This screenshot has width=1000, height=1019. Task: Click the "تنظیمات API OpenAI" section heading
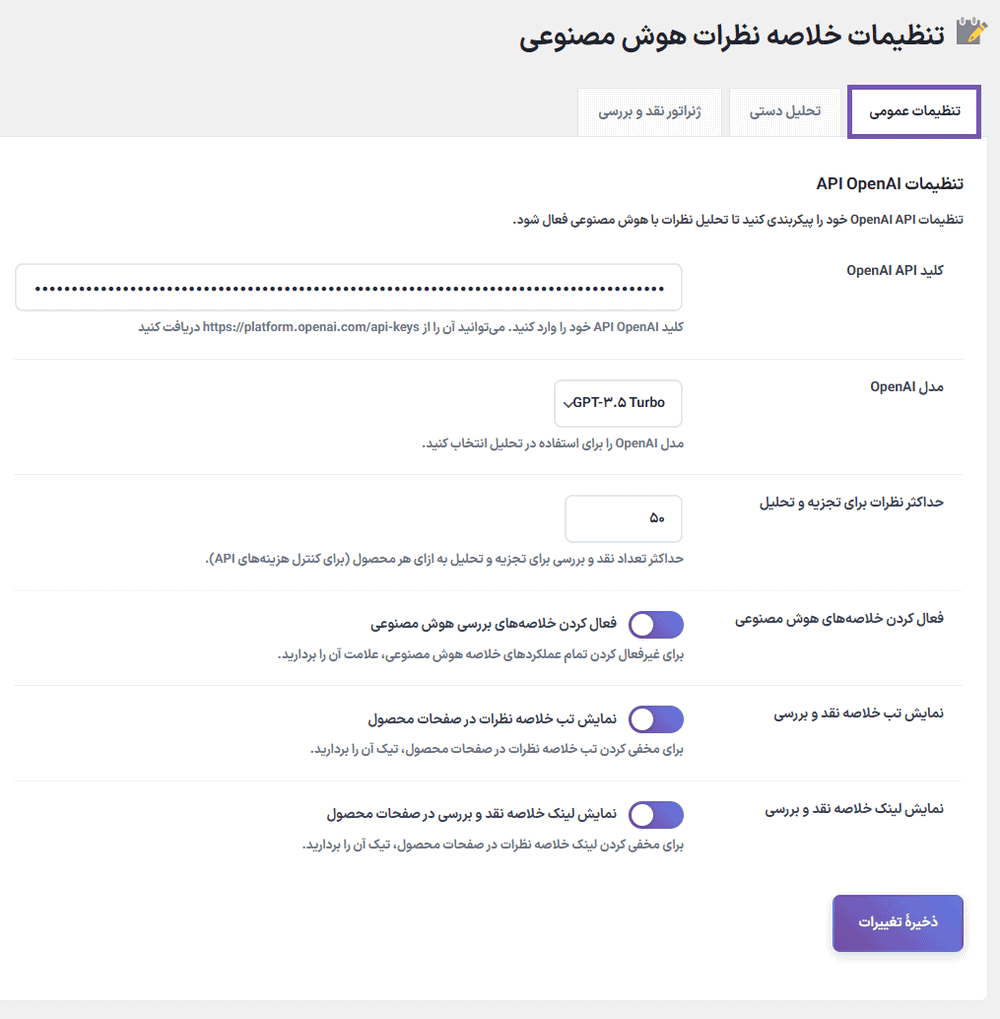tap(890, 183)
